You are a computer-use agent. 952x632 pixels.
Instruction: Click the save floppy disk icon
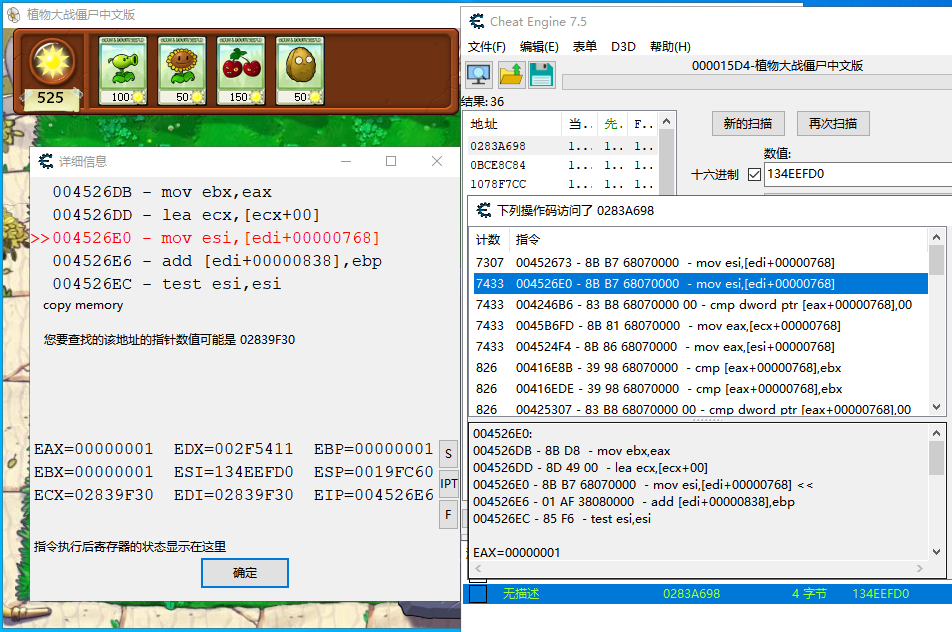542,75
